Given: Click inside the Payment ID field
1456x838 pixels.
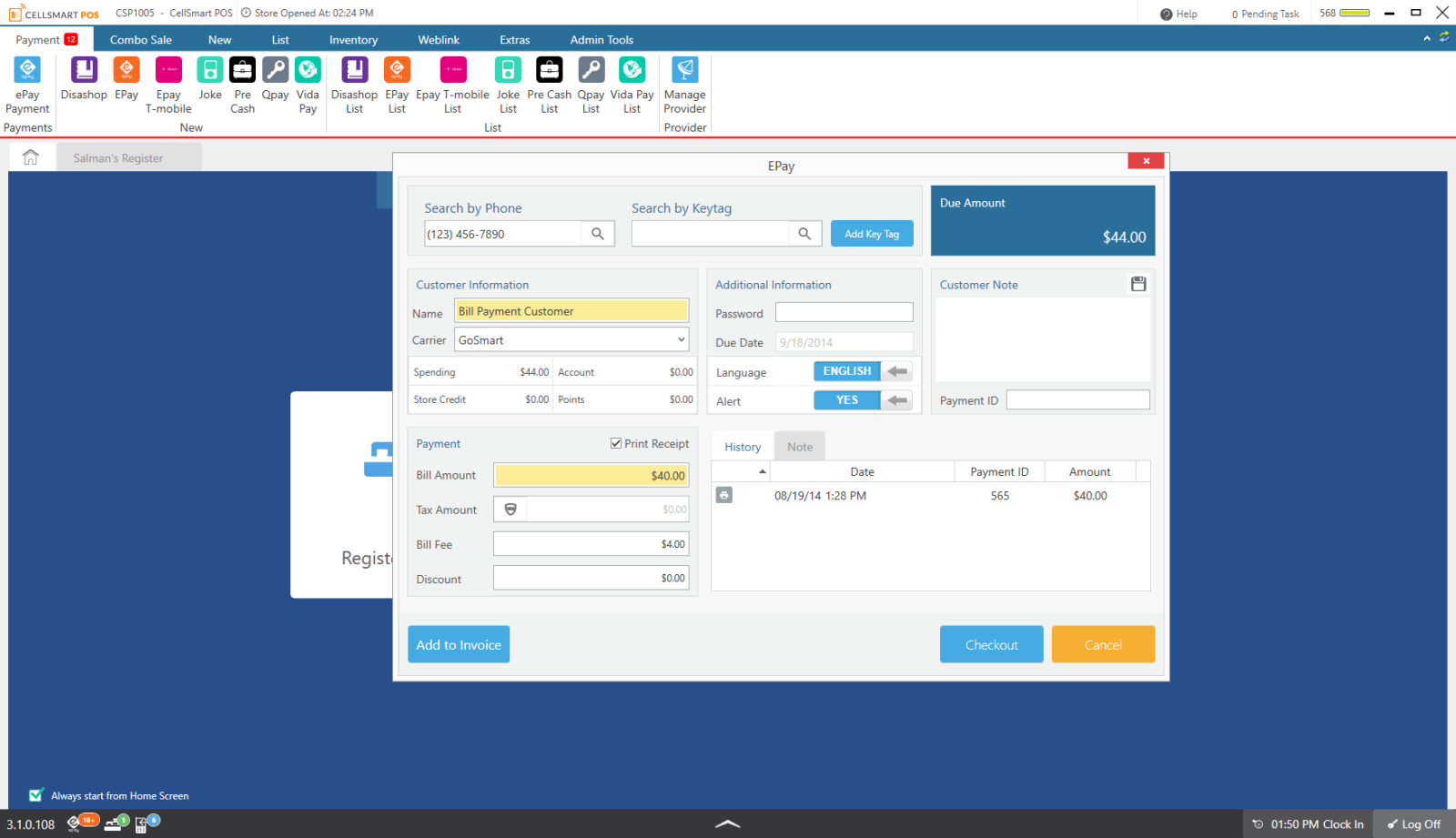Looking at the screenshot, I should [x=1077, y=399].
